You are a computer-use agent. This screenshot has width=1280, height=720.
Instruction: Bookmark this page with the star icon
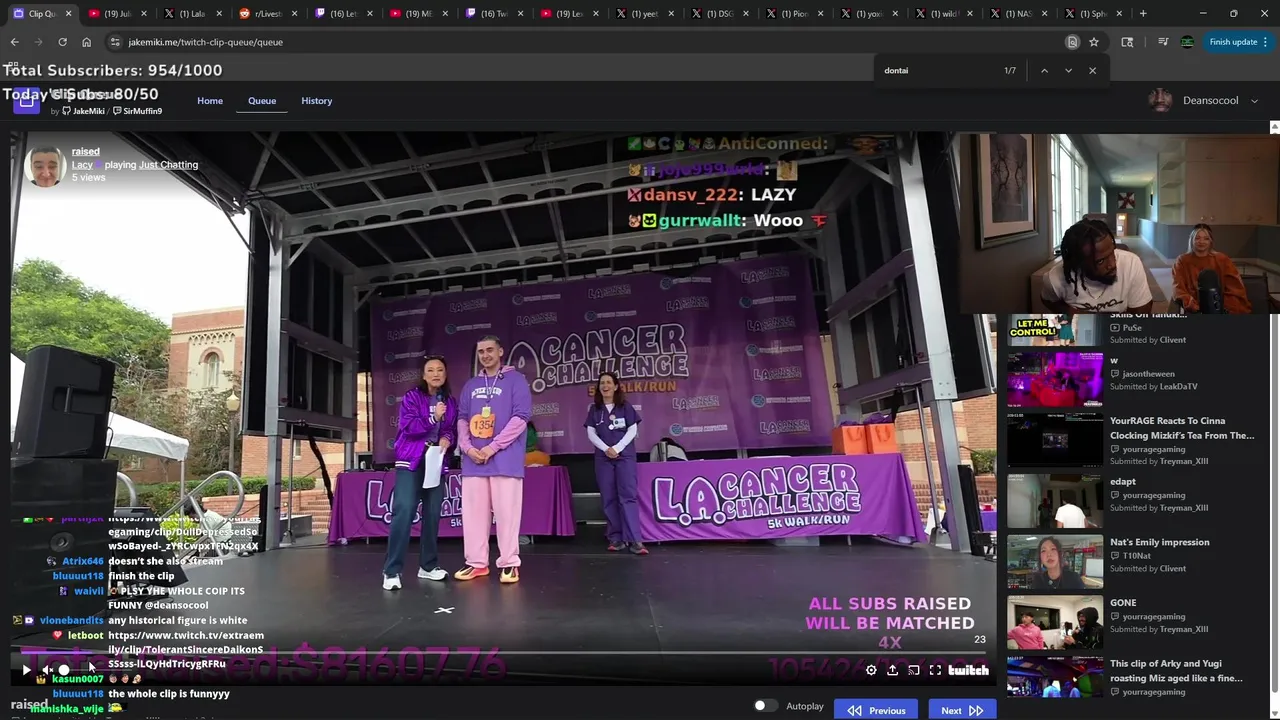coord(1094,42)
